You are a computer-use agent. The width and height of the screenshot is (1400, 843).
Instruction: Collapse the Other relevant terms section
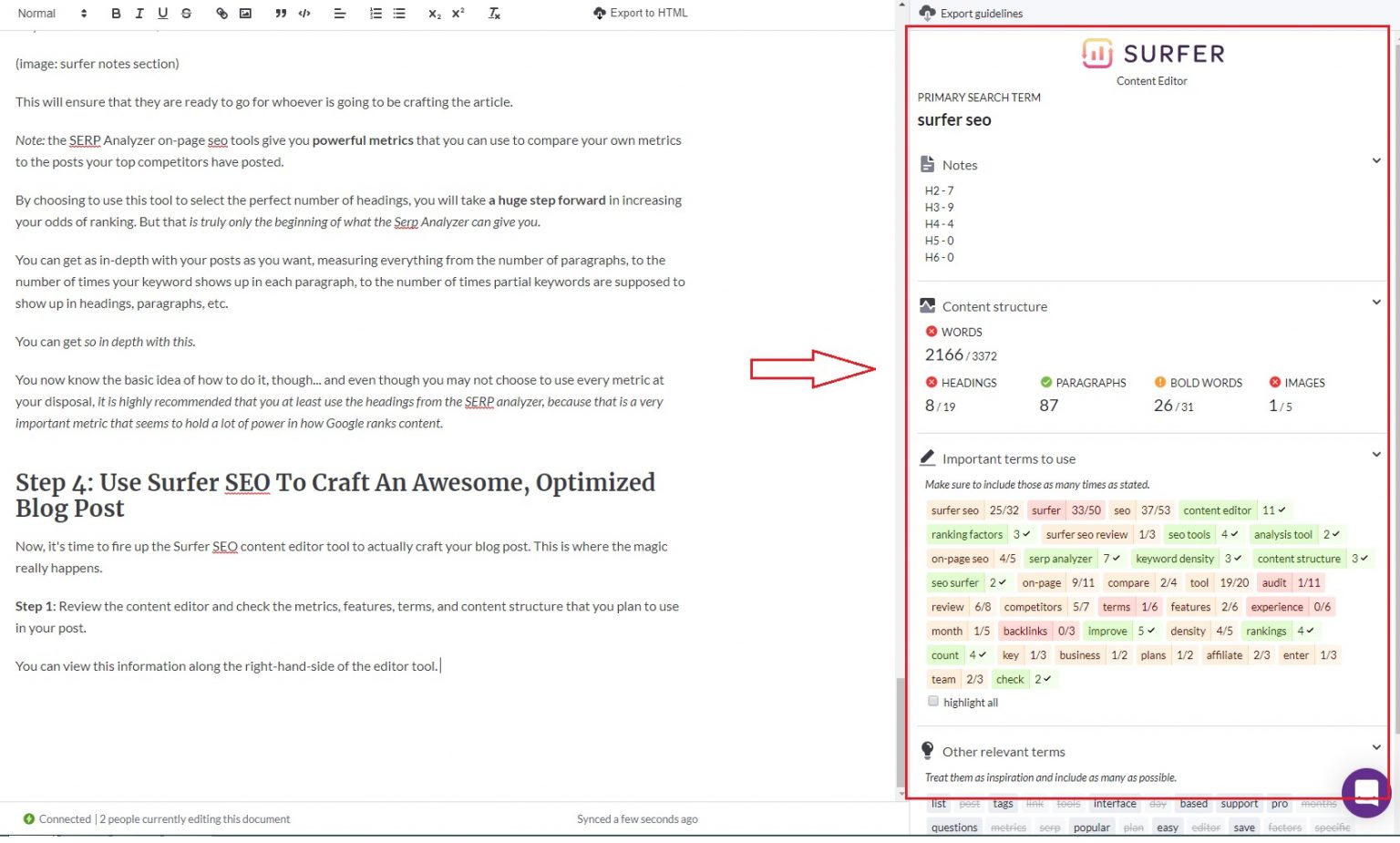1375,748
